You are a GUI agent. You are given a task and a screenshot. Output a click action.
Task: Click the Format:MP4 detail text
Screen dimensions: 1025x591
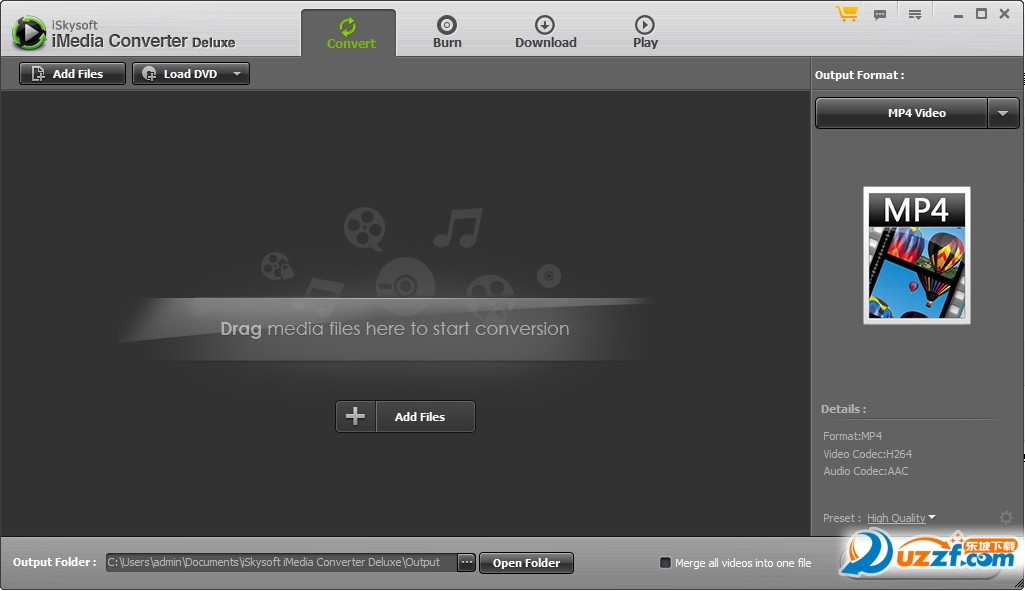click(x=852, y=436)
